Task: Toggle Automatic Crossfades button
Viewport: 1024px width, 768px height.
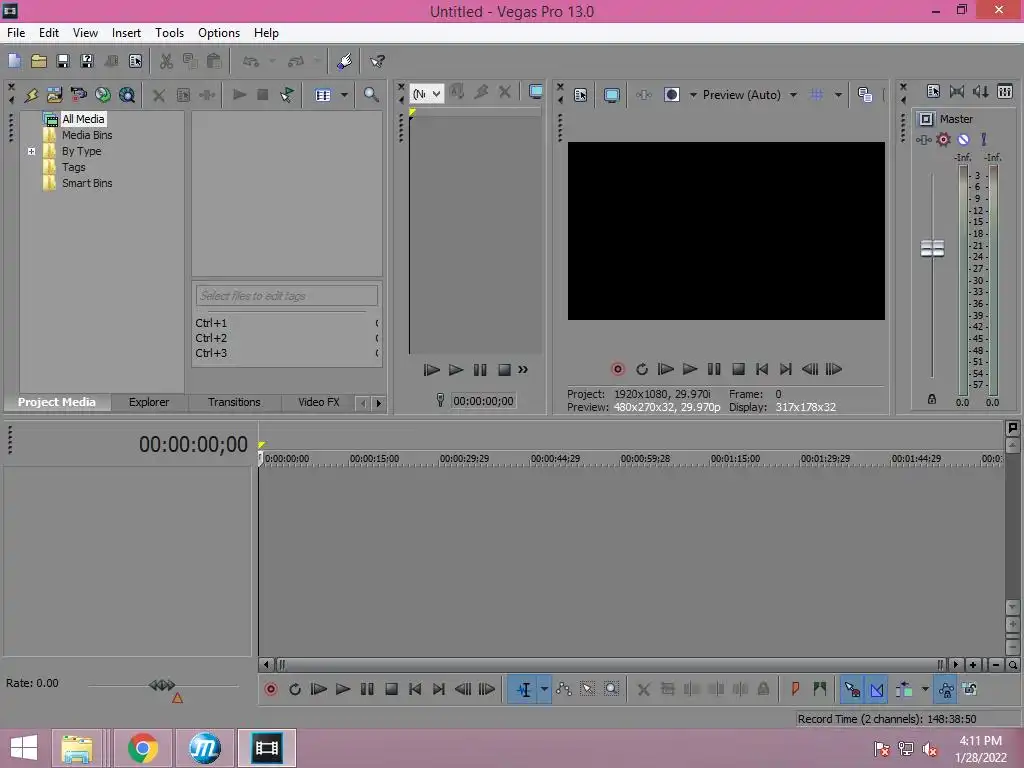Action: click(876, 689)
